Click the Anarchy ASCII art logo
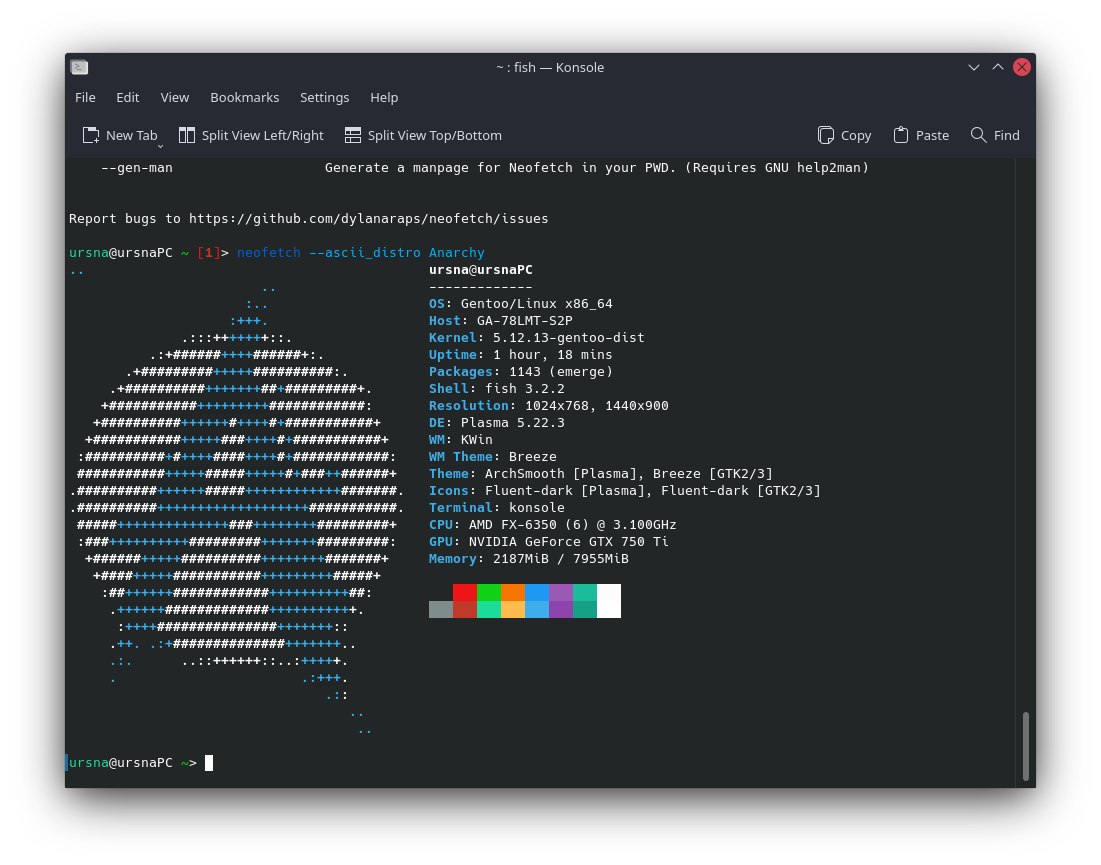1101x865 pixels. click(237, 499)
